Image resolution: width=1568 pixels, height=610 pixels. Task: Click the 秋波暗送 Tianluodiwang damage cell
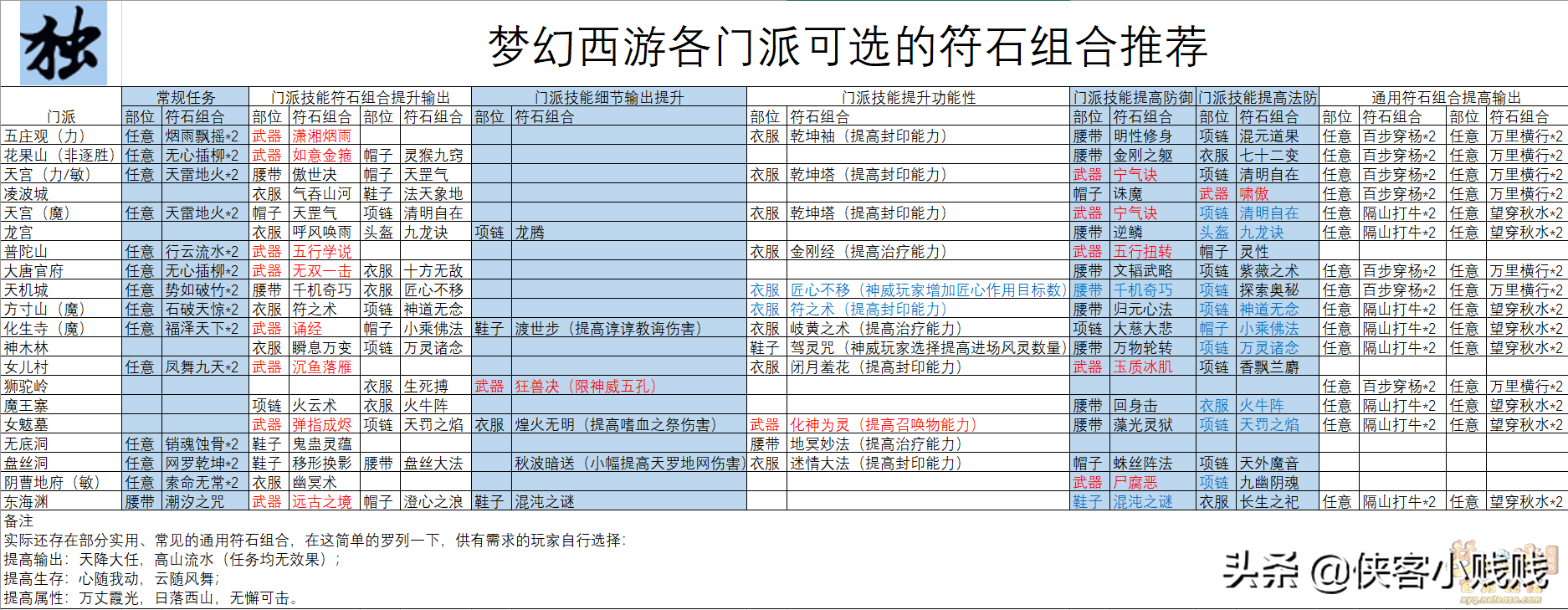click(x=629, y=463)
